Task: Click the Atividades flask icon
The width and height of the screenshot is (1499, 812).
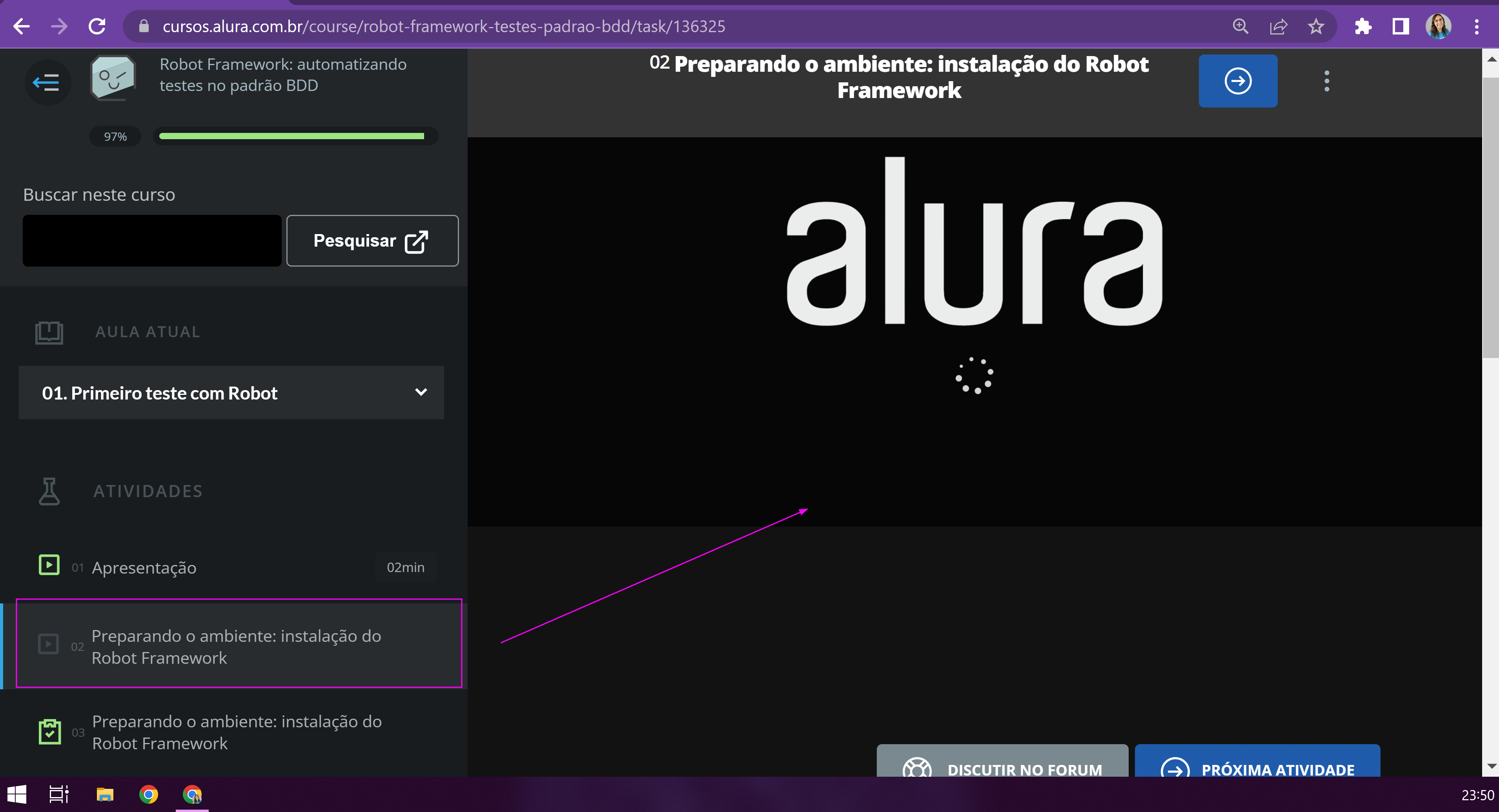Action: [x=49, y=492]
